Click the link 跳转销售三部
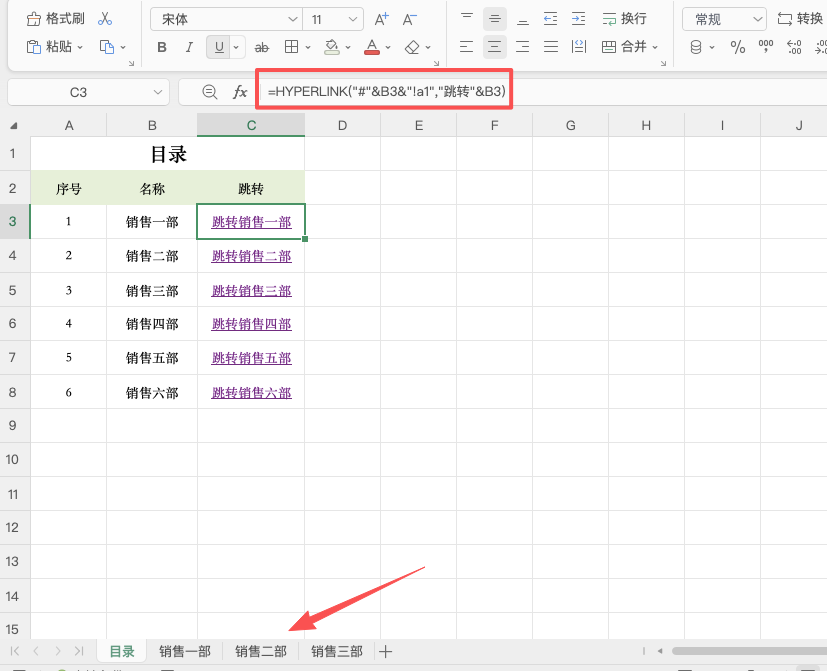Viewport: 827px width, 671px height. coord(252,291)
